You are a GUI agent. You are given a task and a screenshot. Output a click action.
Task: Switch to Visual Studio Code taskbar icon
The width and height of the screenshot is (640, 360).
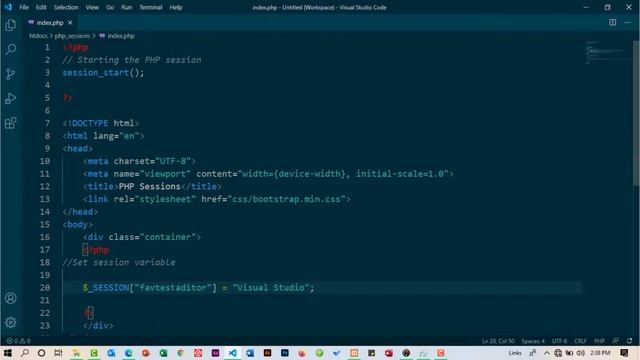[233, 353]
